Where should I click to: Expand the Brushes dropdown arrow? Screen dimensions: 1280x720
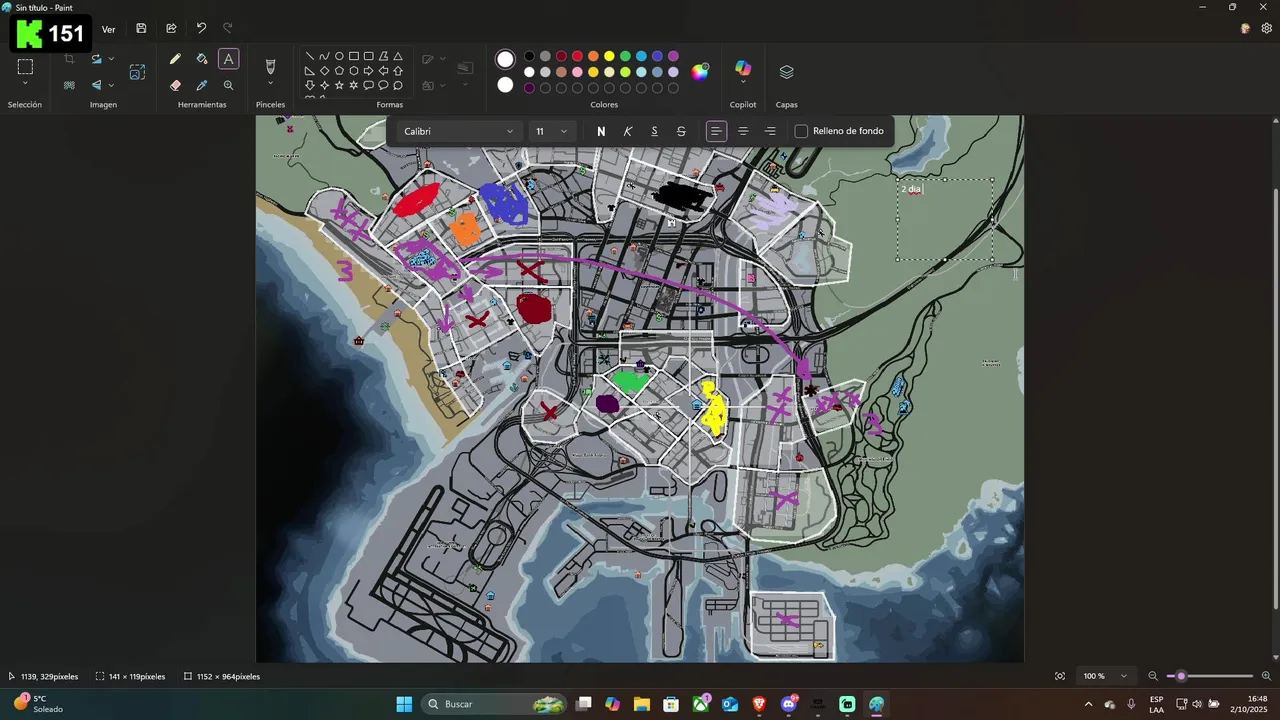270,85
